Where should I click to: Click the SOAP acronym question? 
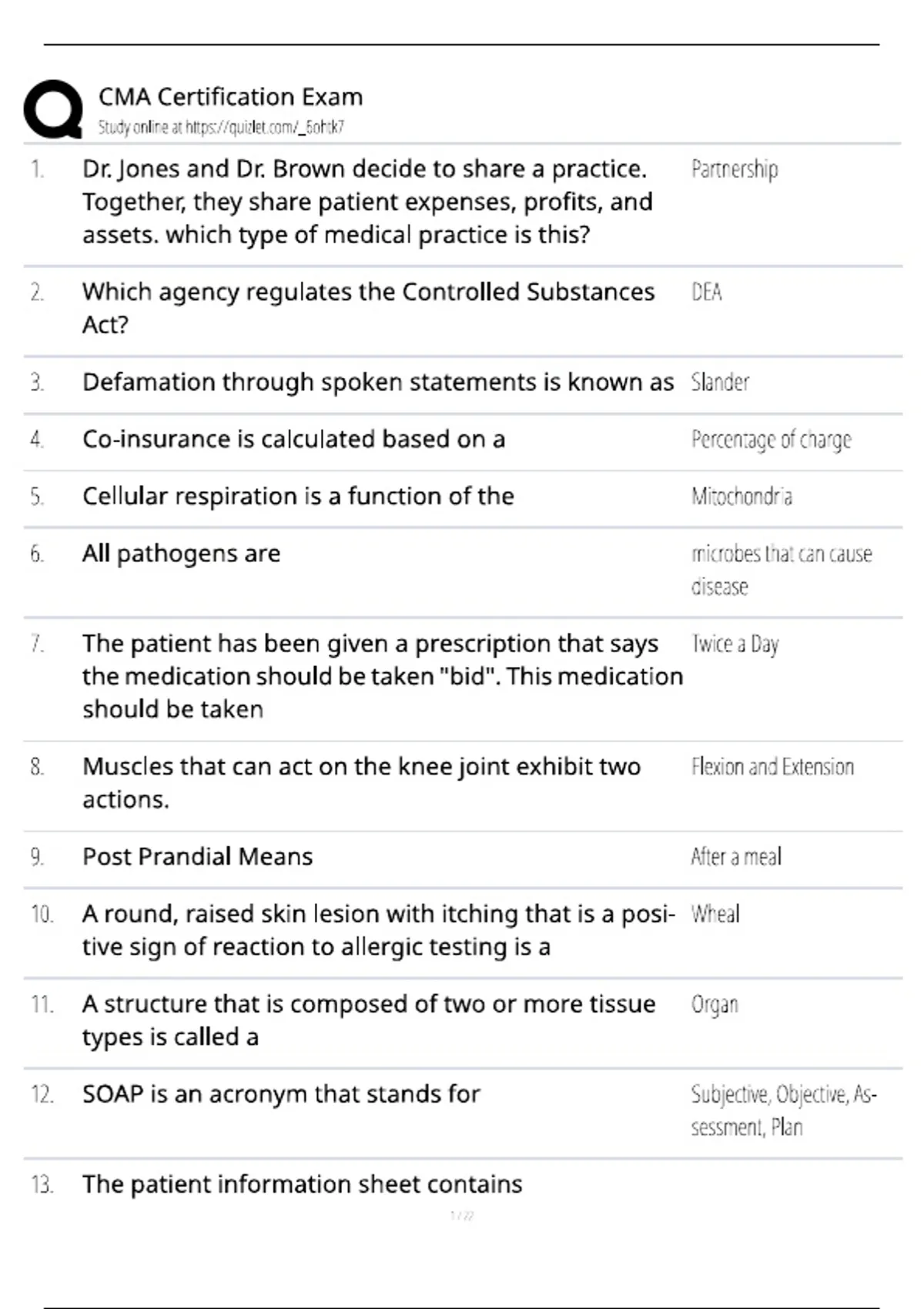tap(281, 1094)
